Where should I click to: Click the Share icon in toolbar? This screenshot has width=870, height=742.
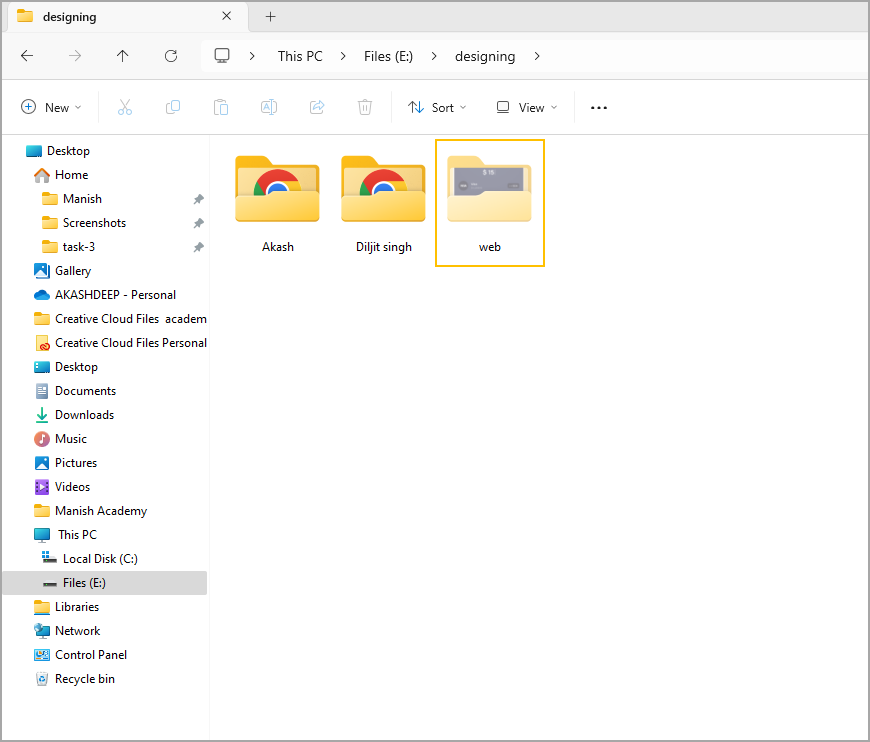317,107
